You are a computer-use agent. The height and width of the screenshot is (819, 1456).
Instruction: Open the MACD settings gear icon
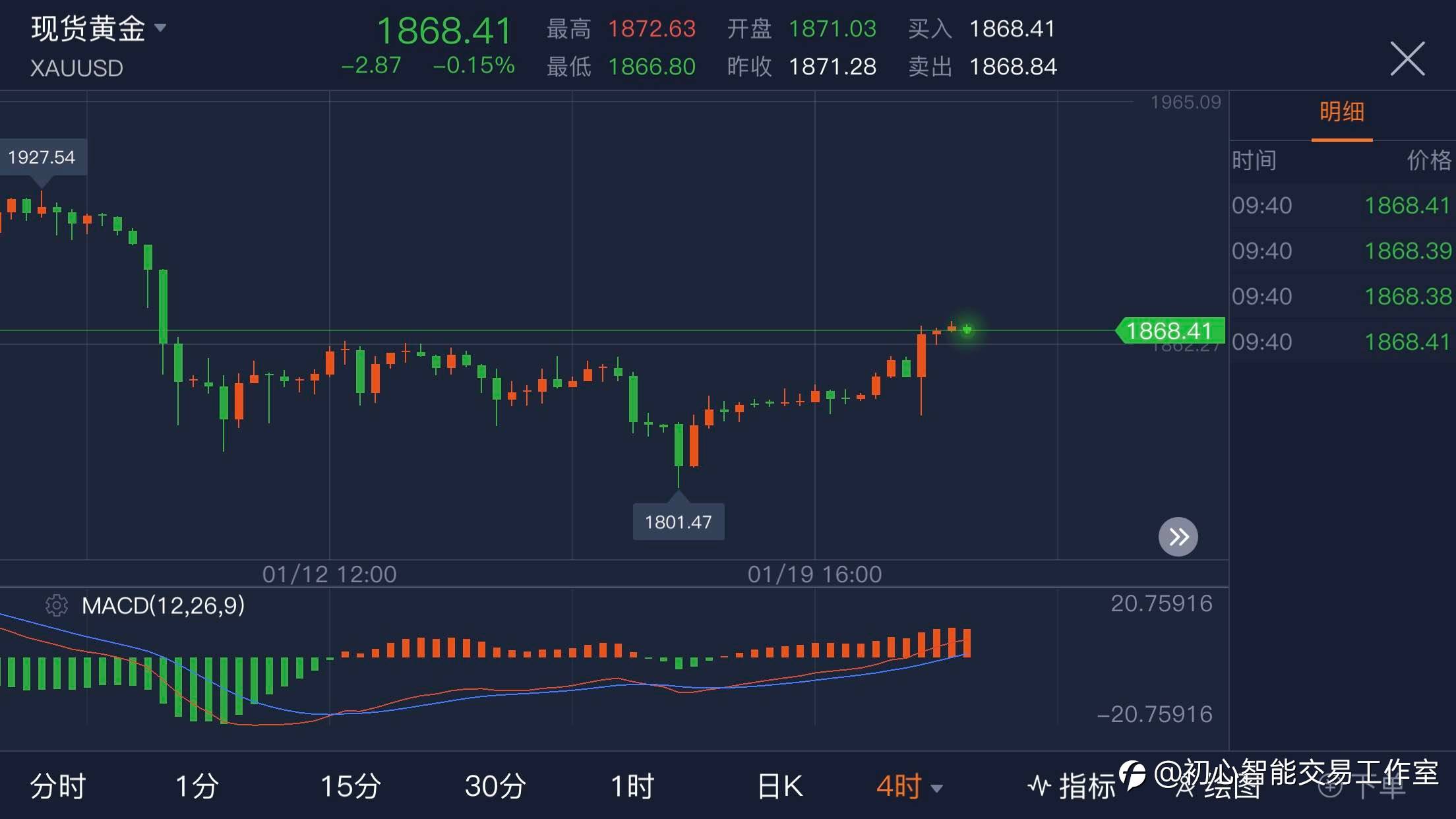point(57,605)
